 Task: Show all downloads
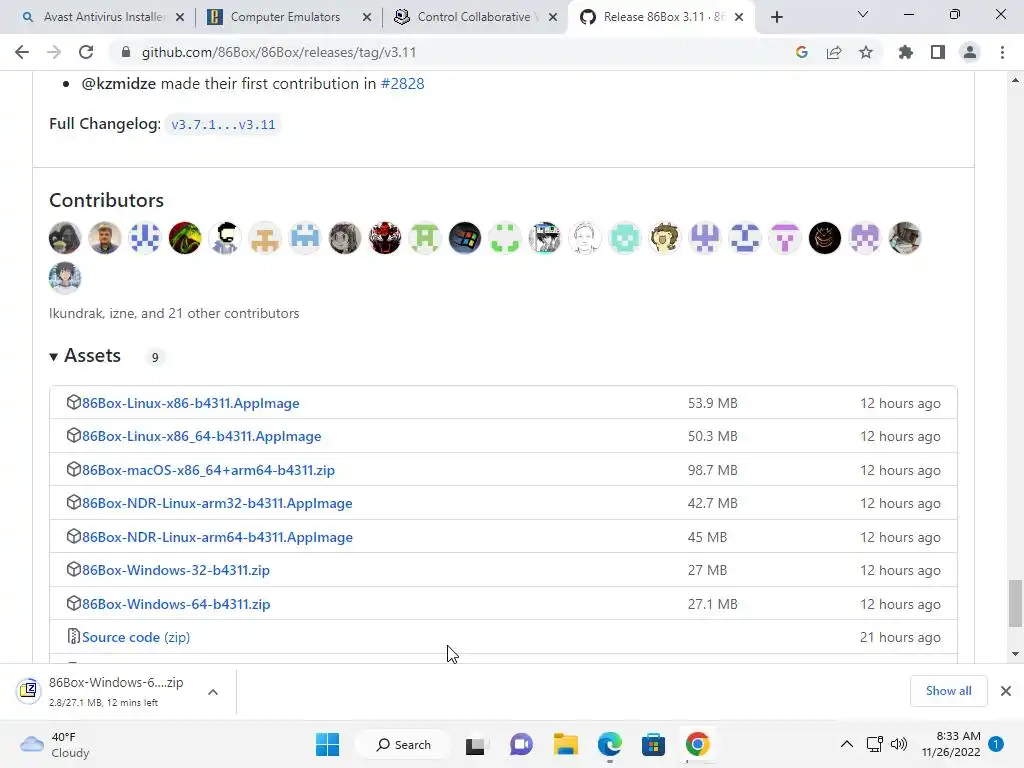[948, 691]
